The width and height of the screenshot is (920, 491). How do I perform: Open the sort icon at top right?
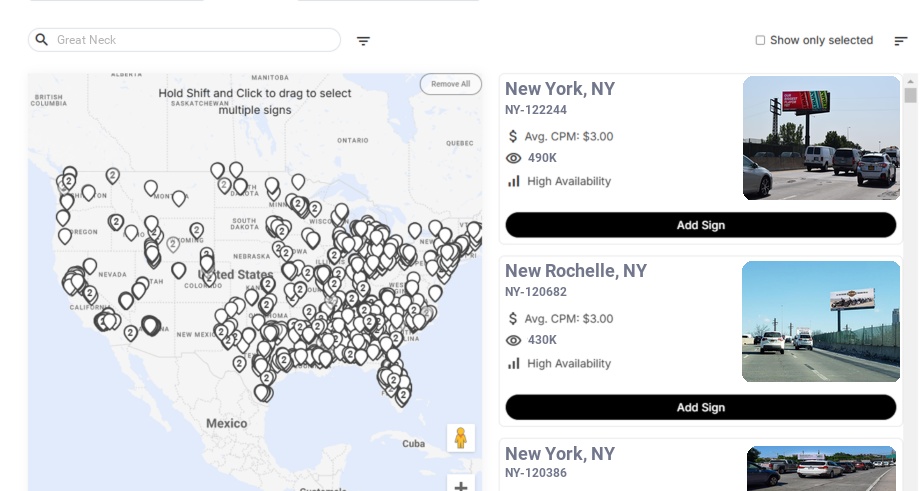[x=900, y=41]
